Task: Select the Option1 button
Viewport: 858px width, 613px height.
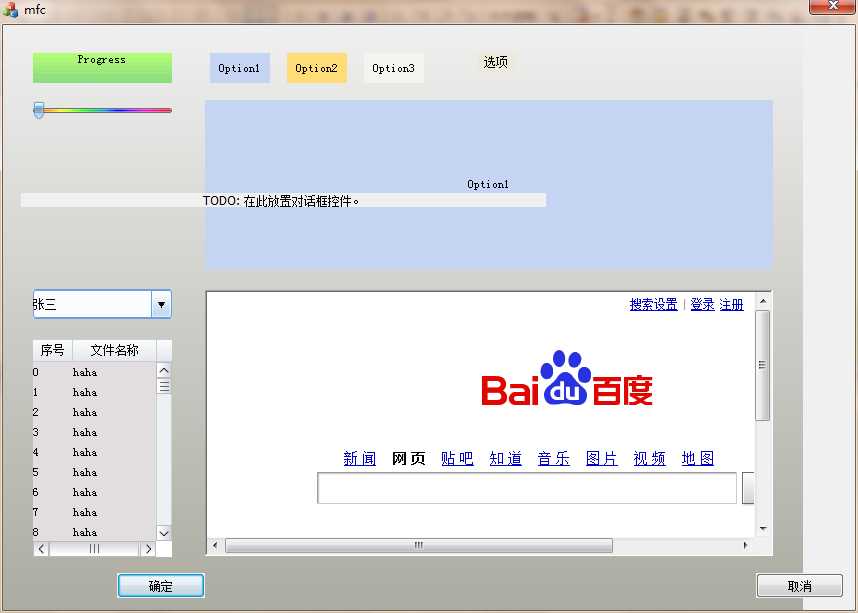Action: [239, 68]
